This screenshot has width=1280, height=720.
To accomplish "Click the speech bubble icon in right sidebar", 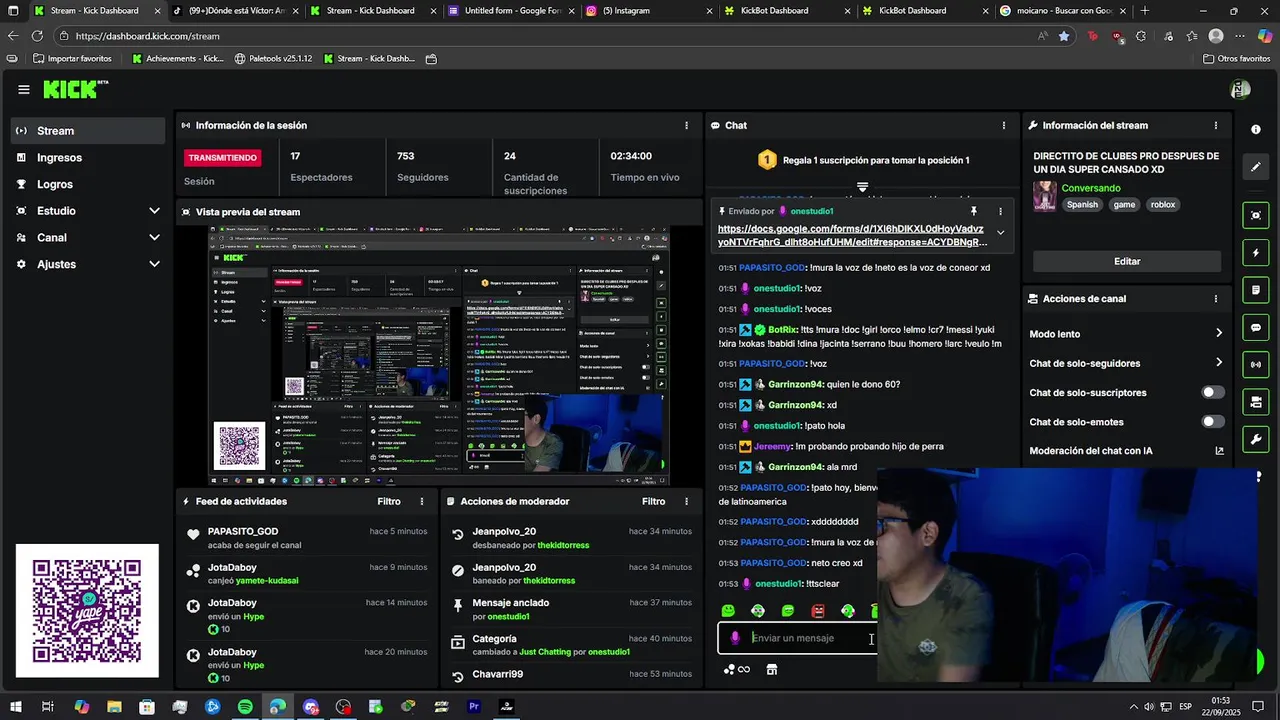I will (x=1255, y=327).
